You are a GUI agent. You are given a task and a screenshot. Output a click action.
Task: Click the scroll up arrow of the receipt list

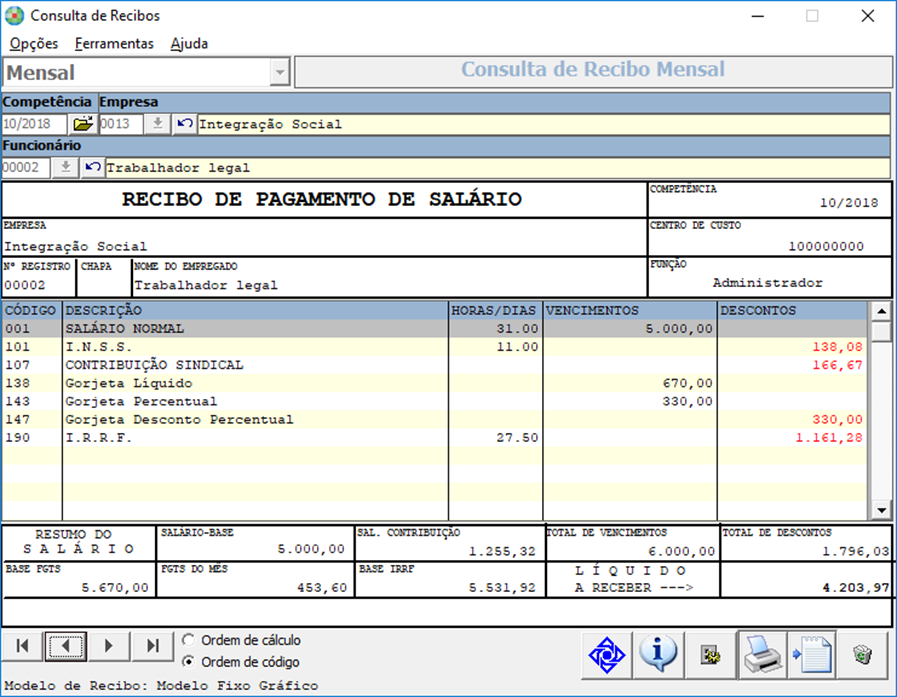[x=882, y=311]
